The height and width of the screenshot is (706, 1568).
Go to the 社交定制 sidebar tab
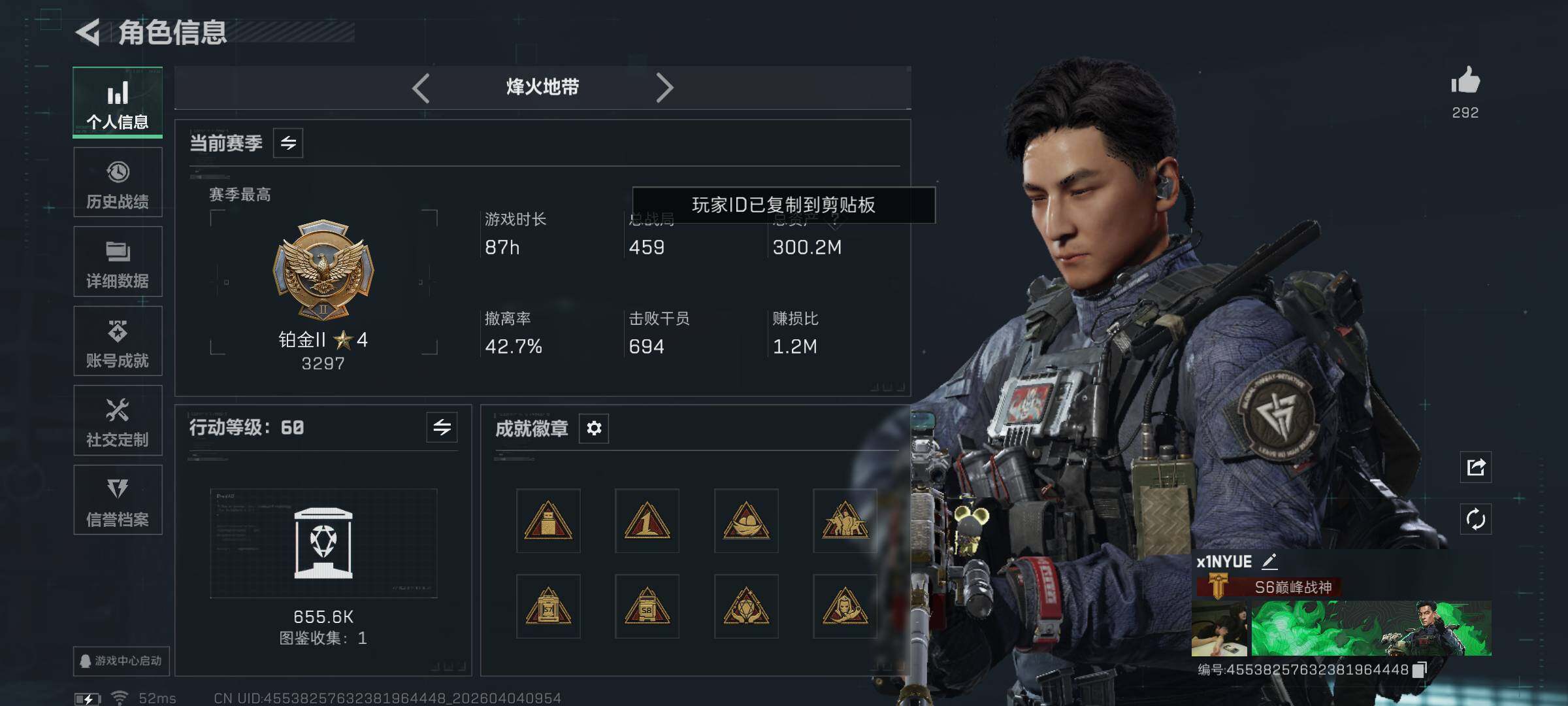pyautogui.click(x=118, y=420)
